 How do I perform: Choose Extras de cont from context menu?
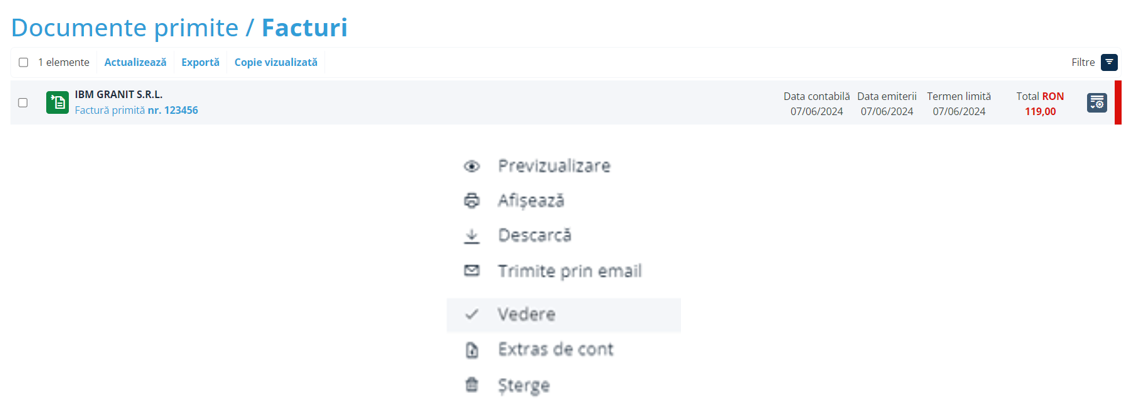pyautogui.click(x=555, y=350)
